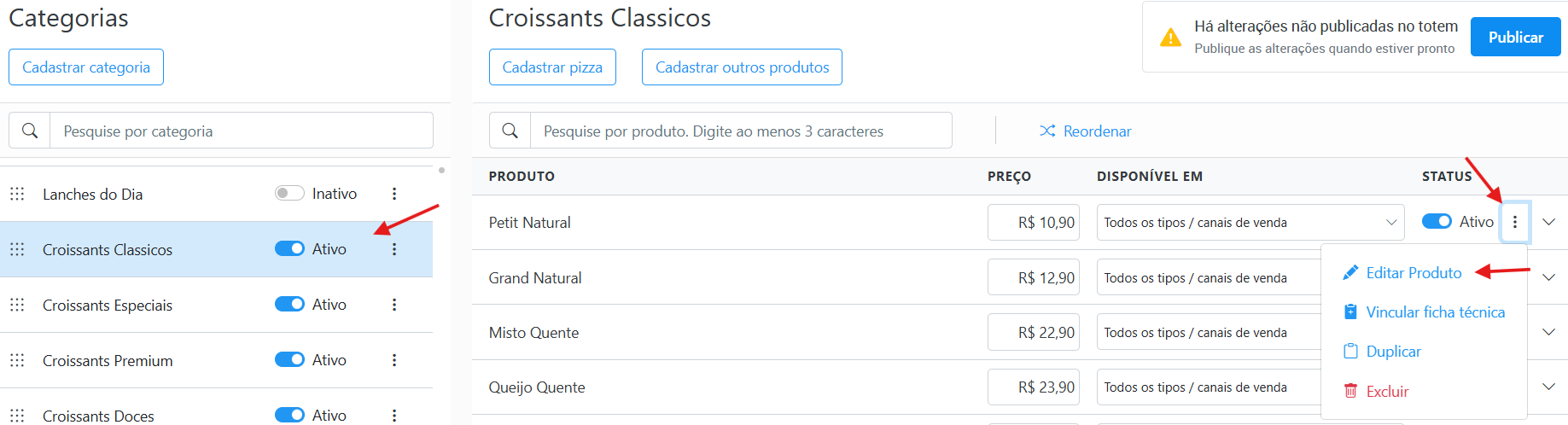Expand the Queijo Quente row chevron
Screen dimensions: 1568x425
click(x=1549, y=387)
